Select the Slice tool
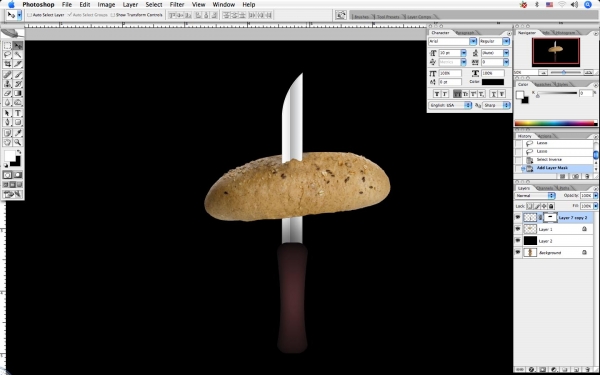The height and width of the screenshot is (375, 600). click(x=18, y=64)
